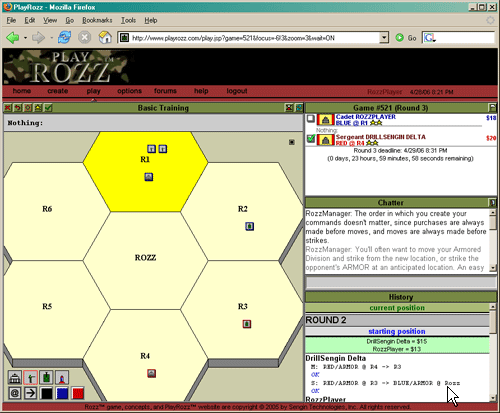Open the View menu

coord(50,20)
